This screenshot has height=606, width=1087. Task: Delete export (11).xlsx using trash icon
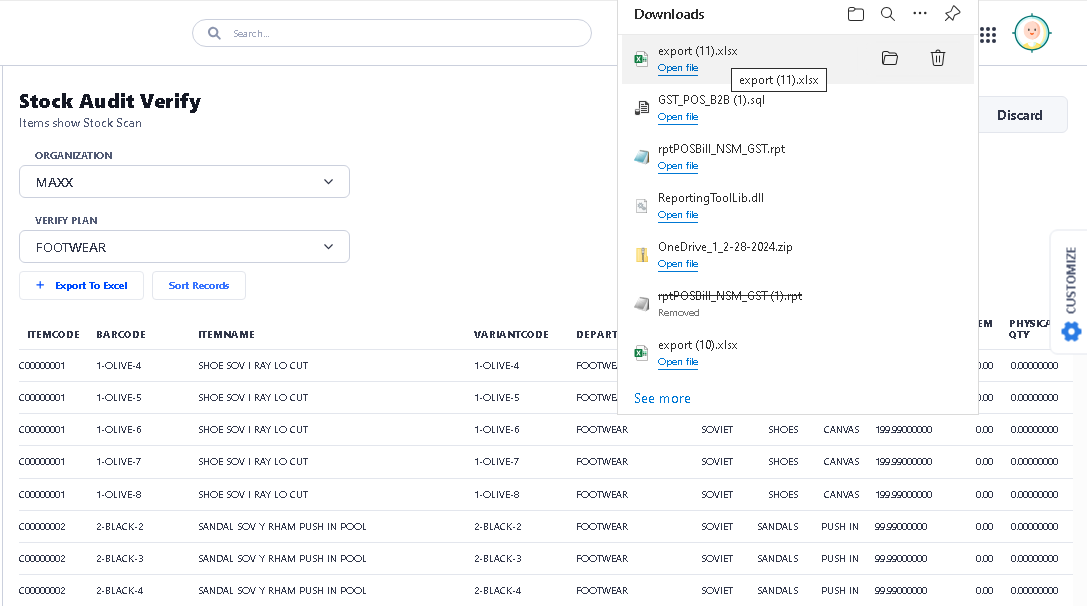(x=938, y=59)
